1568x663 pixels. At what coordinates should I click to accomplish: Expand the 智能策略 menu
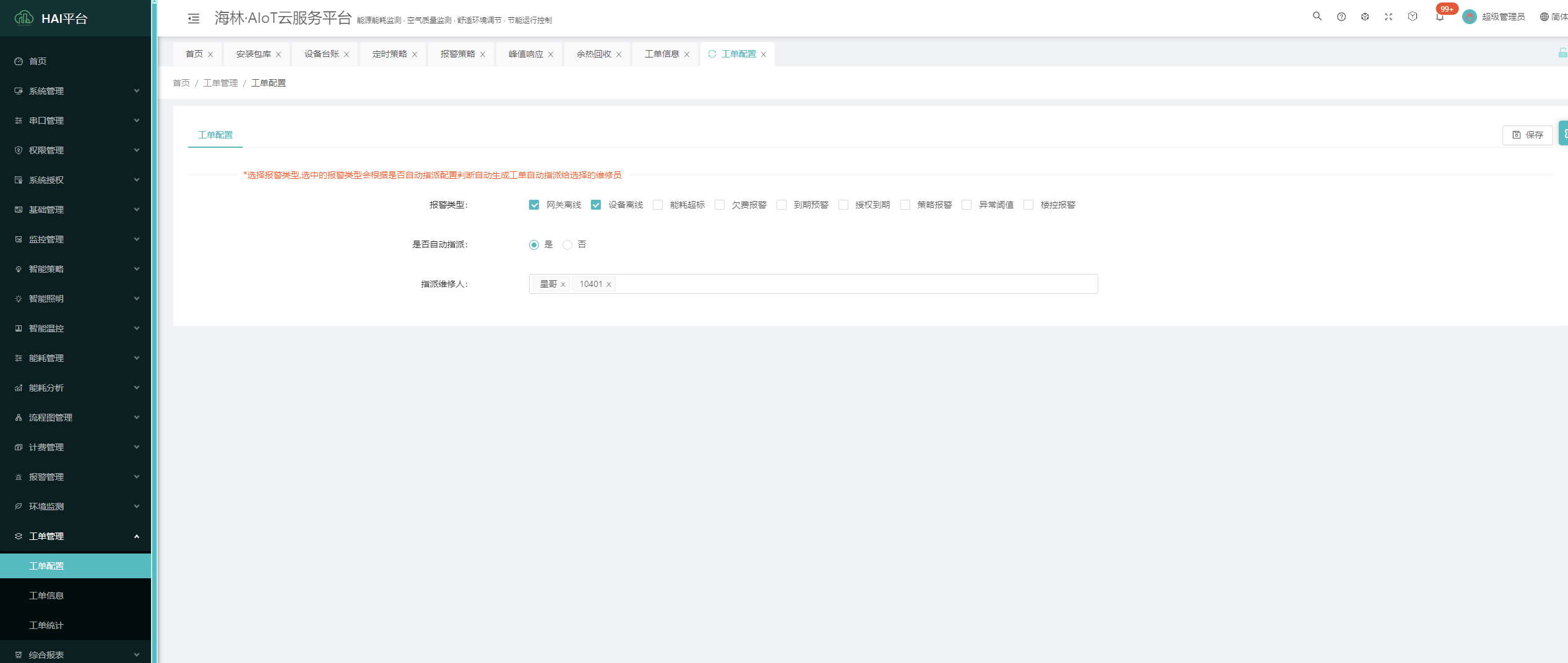(75, 269)
